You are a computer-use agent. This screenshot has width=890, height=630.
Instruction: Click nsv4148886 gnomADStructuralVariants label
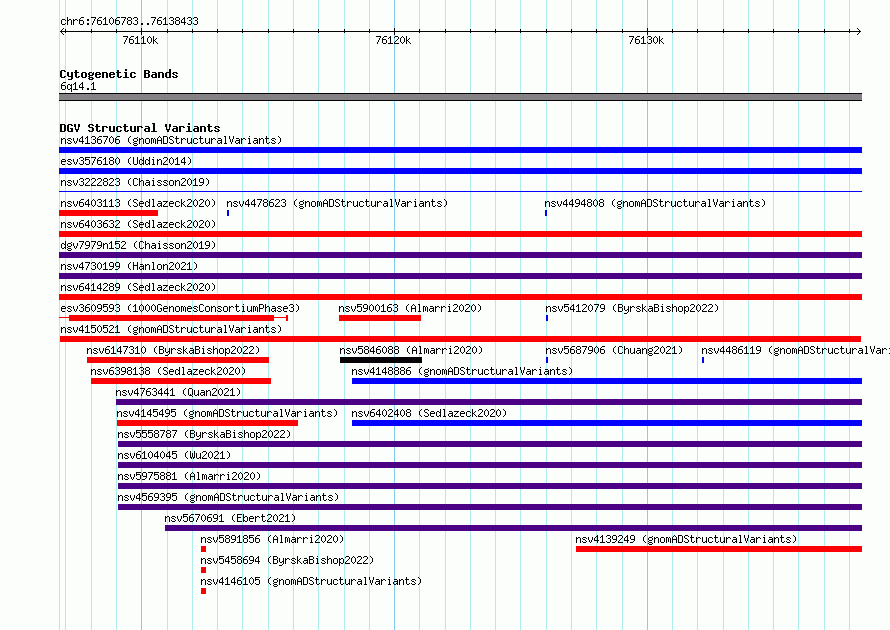pos(462,371)
